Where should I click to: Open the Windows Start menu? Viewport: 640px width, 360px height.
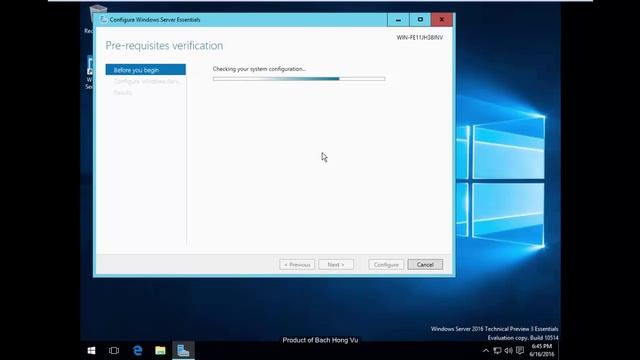pos(91,351)
